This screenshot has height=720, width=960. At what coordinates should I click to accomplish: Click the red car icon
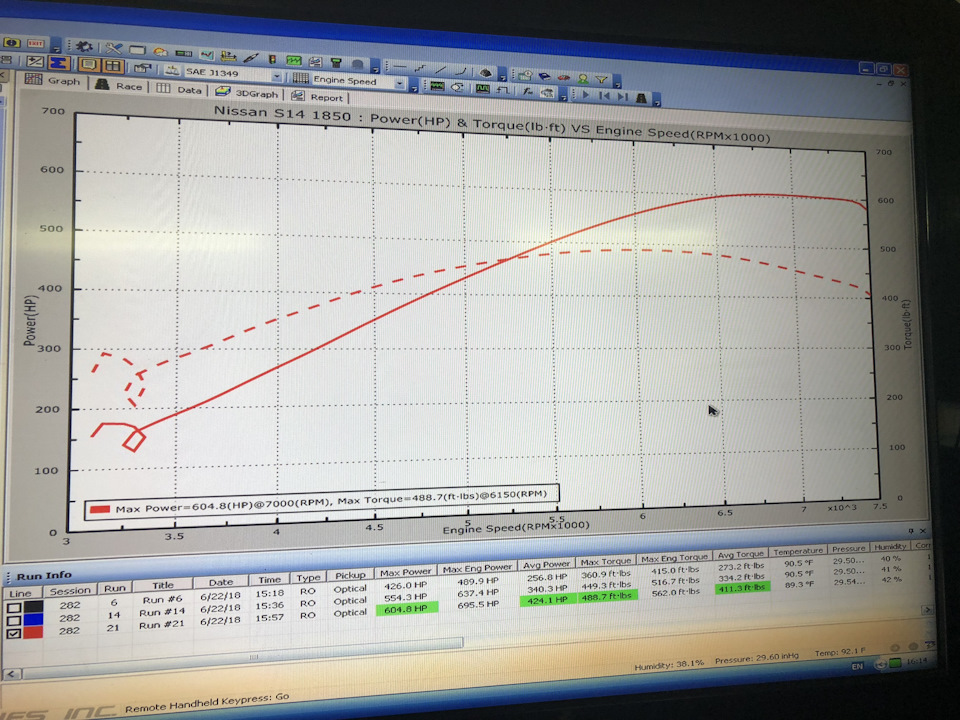point(563,78)
